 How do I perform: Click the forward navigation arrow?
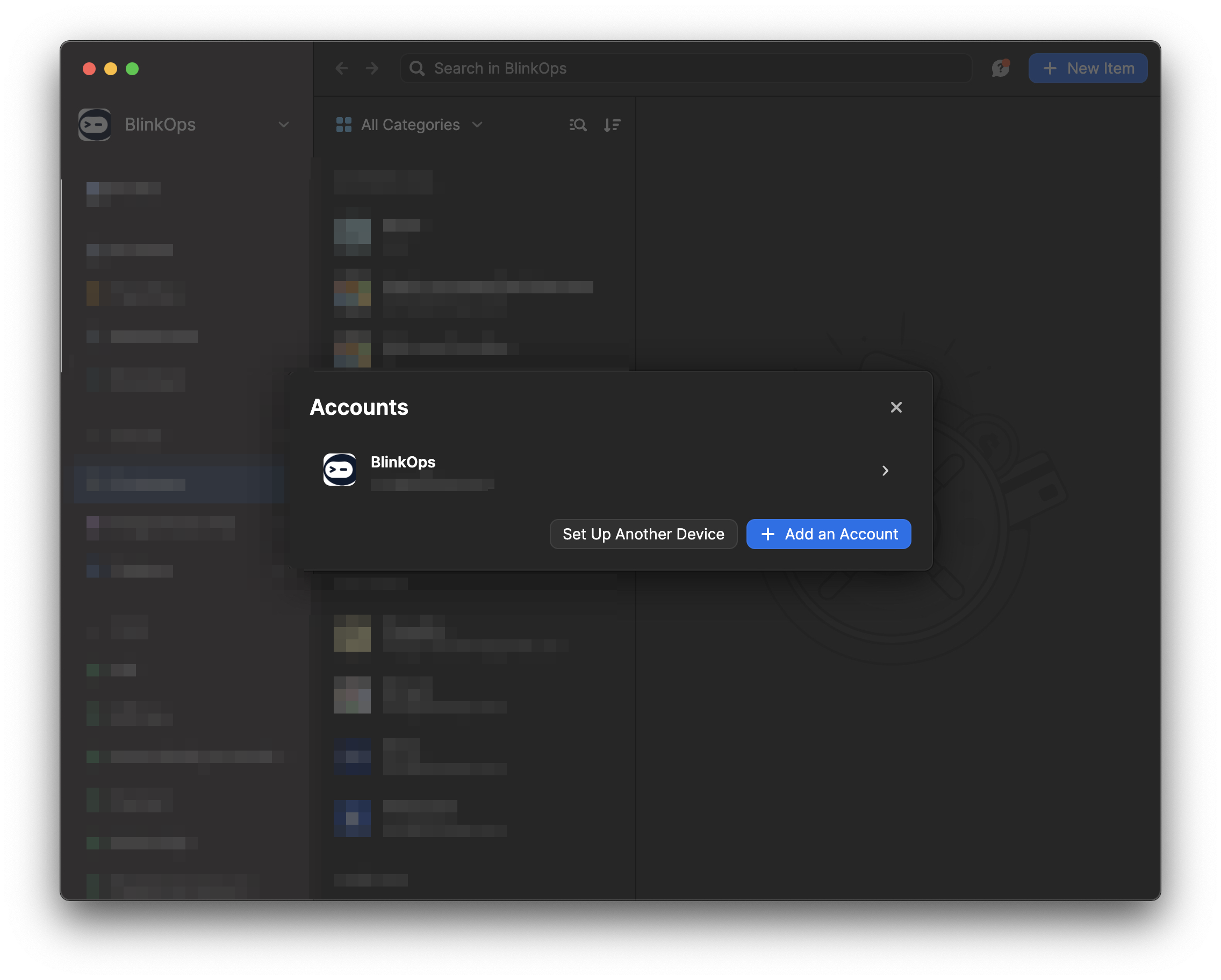(373, 68)
